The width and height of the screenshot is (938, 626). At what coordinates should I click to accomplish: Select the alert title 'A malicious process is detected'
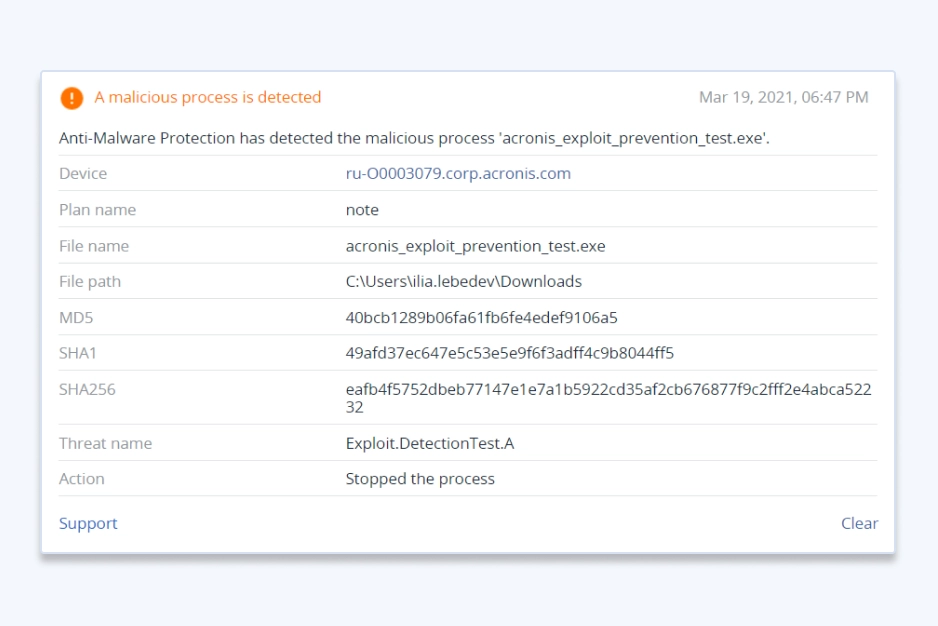pos(208,97)
